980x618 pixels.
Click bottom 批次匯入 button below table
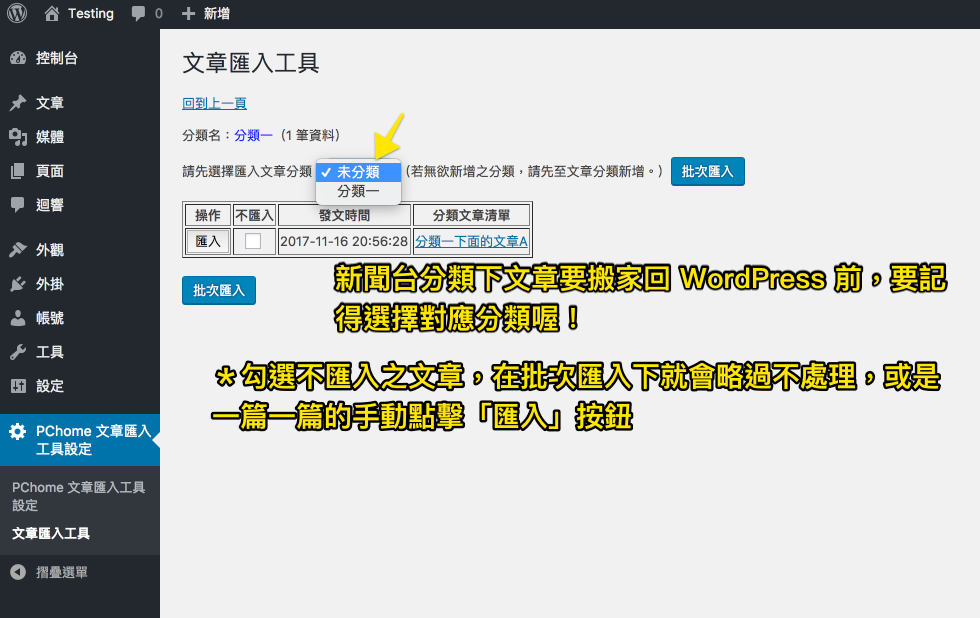click(x=219, y=291)
